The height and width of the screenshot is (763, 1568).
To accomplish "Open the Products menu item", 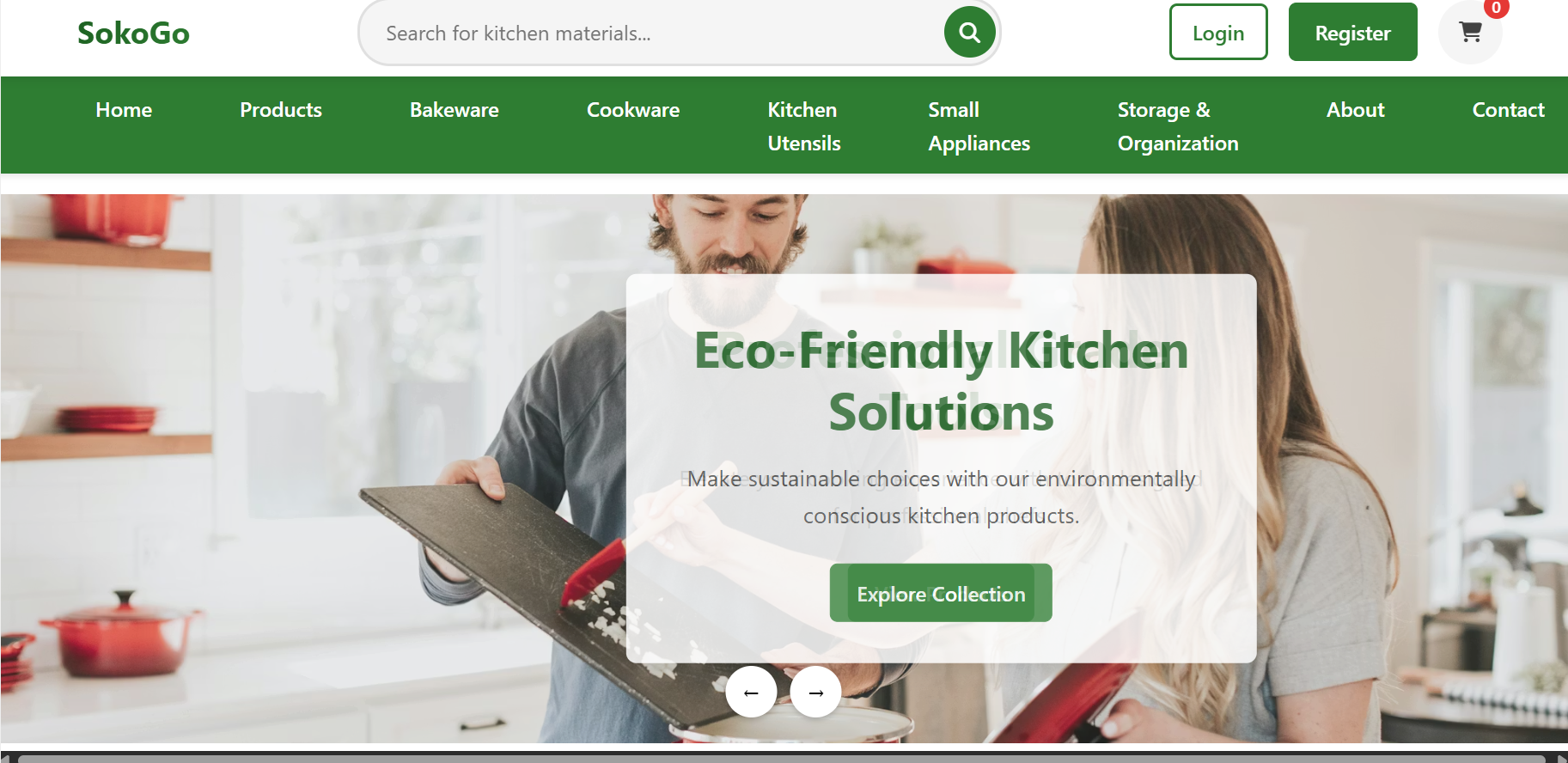I will [x=281, y=110].
